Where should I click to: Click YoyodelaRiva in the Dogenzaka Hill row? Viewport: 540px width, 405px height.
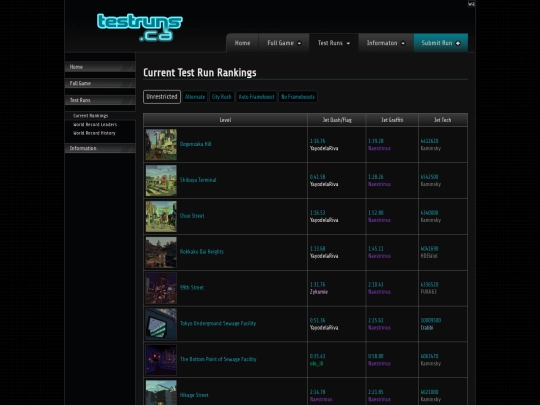point(324,148)
